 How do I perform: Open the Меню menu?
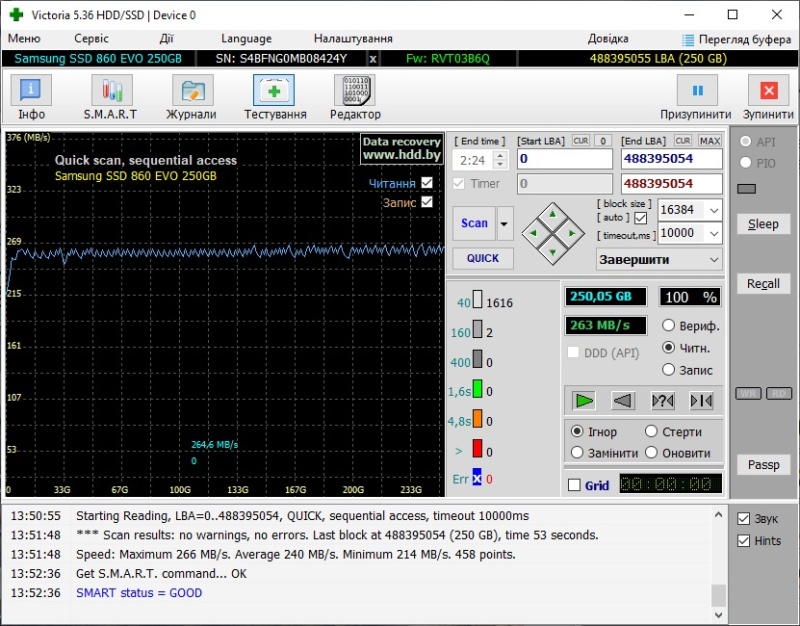(x=24, y=39)
